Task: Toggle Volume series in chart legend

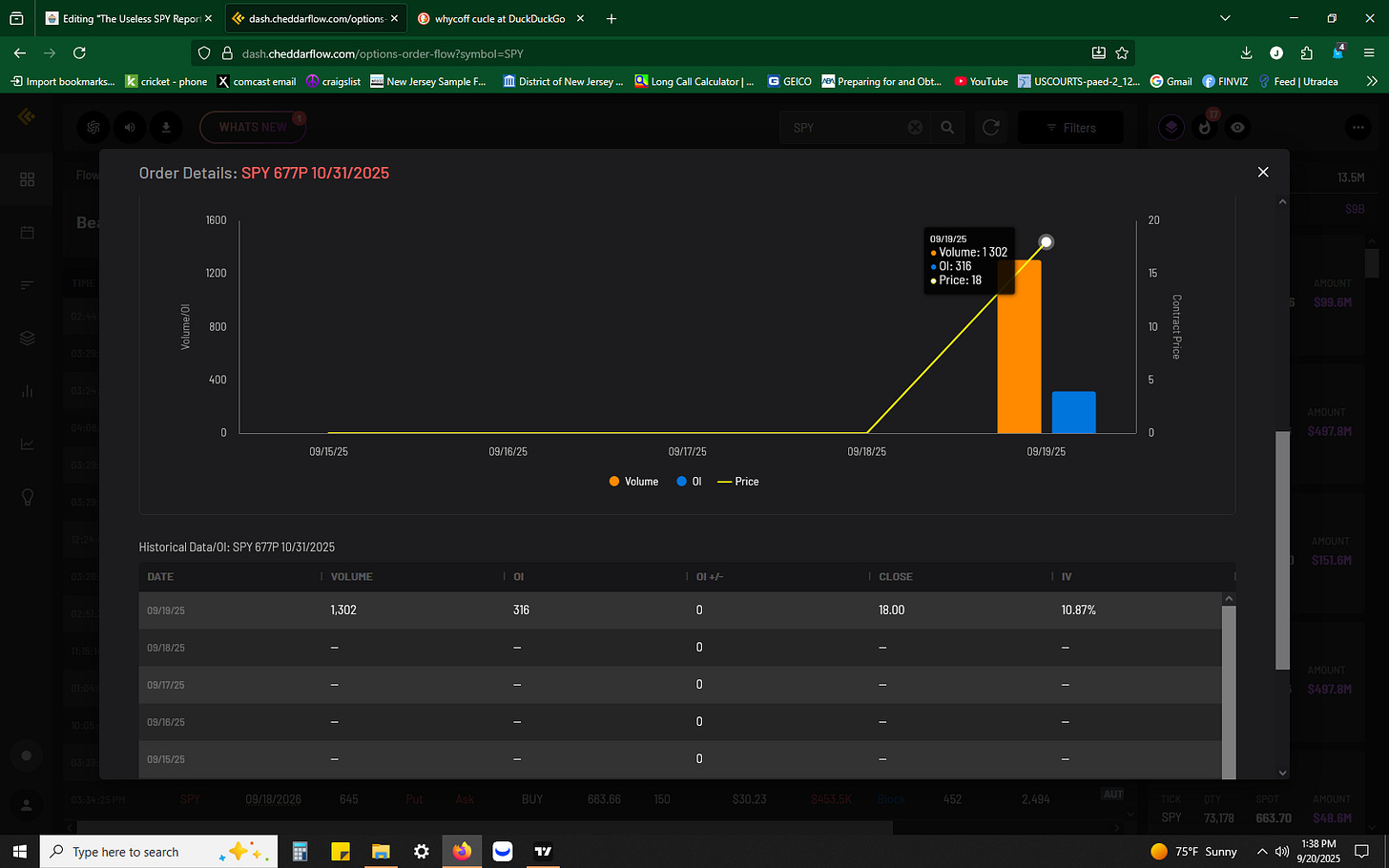Action: click(633, 482)
